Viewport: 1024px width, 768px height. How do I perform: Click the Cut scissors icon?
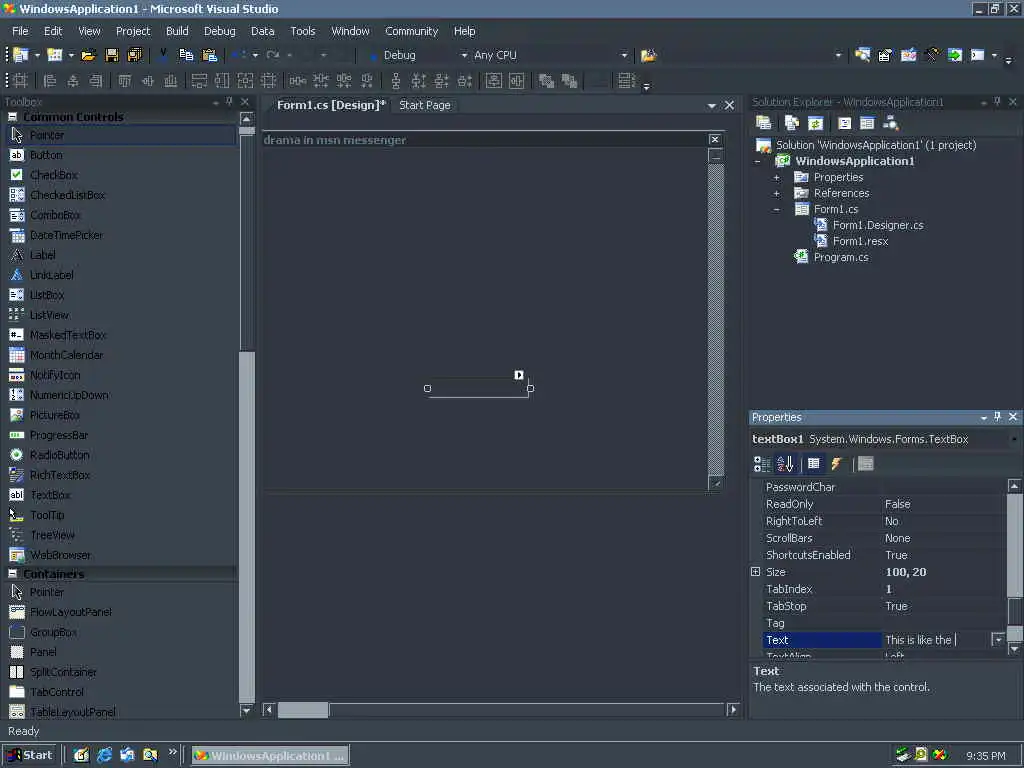pos(163,56)
